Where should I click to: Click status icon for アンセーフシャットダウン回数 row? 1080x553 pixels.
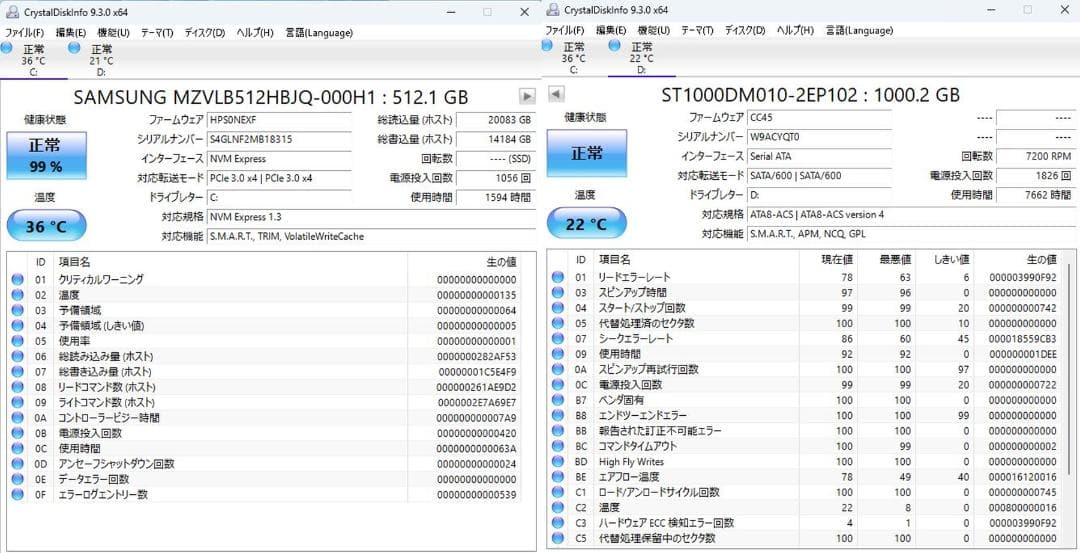coord(17,463)
